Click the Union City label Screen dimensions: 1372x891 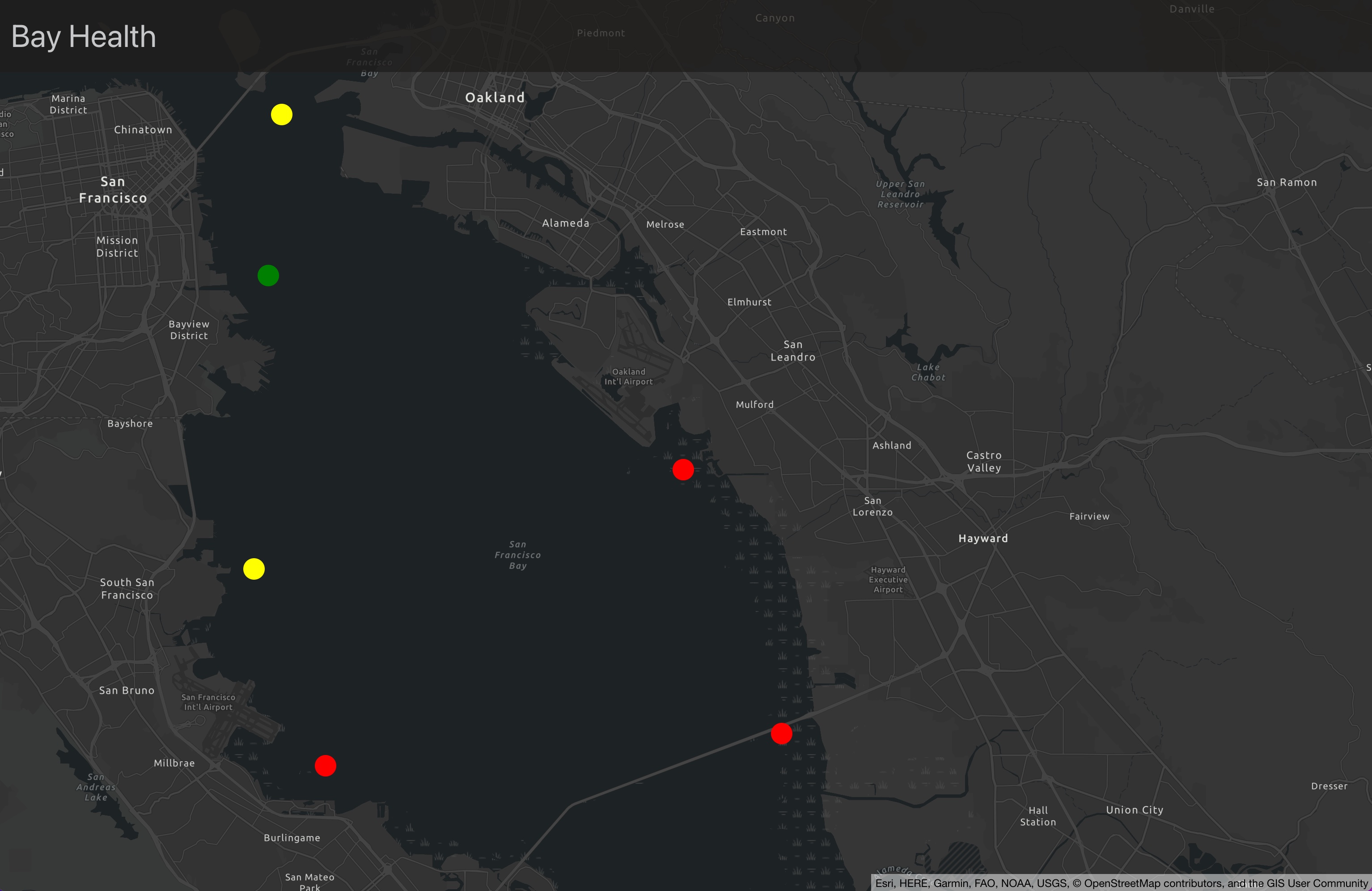tap(1134, 810)
